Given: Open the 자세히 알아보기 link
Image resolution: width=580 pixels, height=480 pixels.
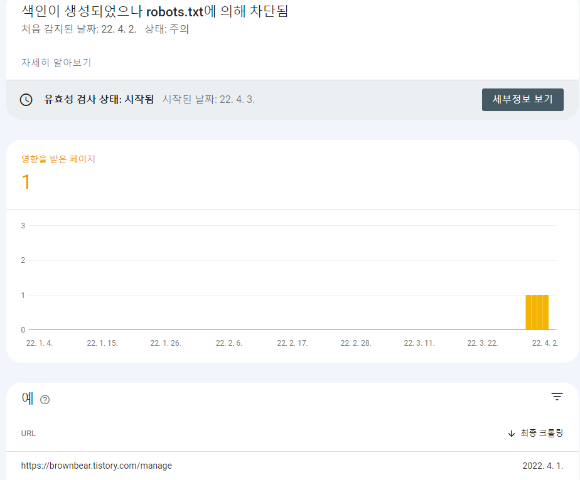Looking at the screenshot, I should click(x=56, y=62).
